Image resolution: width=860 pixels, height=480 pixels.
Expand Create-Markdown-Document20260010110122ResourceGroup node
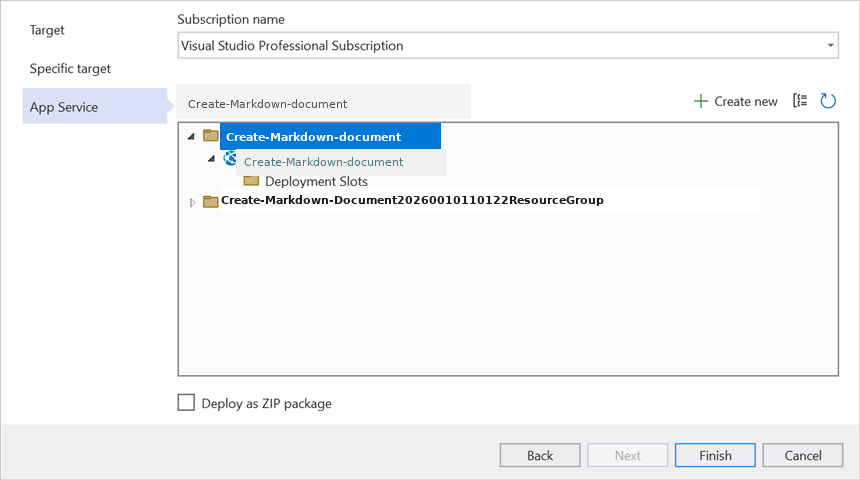click(193, 202)
